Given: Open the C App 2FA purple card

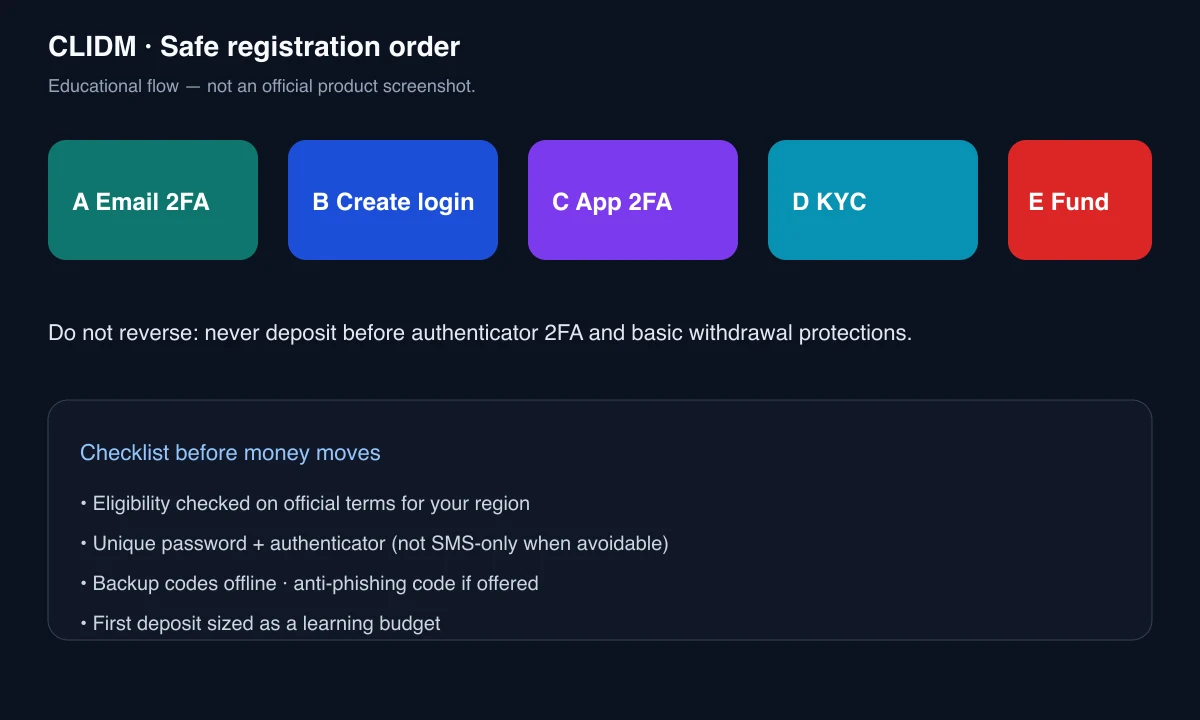Looking at the screenshot, I should coord(633,200).
